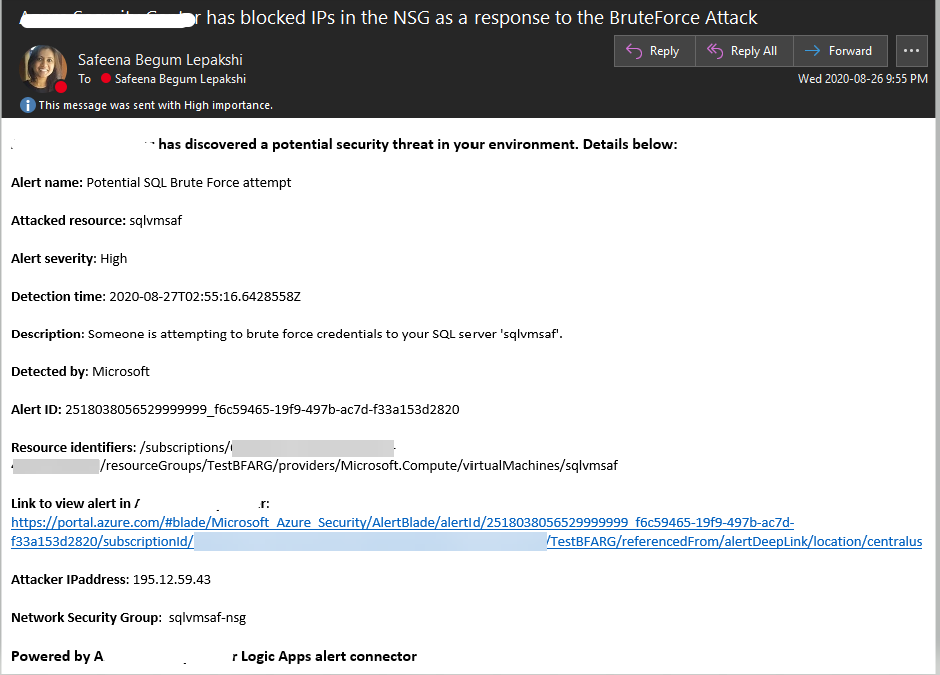Click the recipient name in the To line
This screenshot has width=940, height=675.
[180, 79]
